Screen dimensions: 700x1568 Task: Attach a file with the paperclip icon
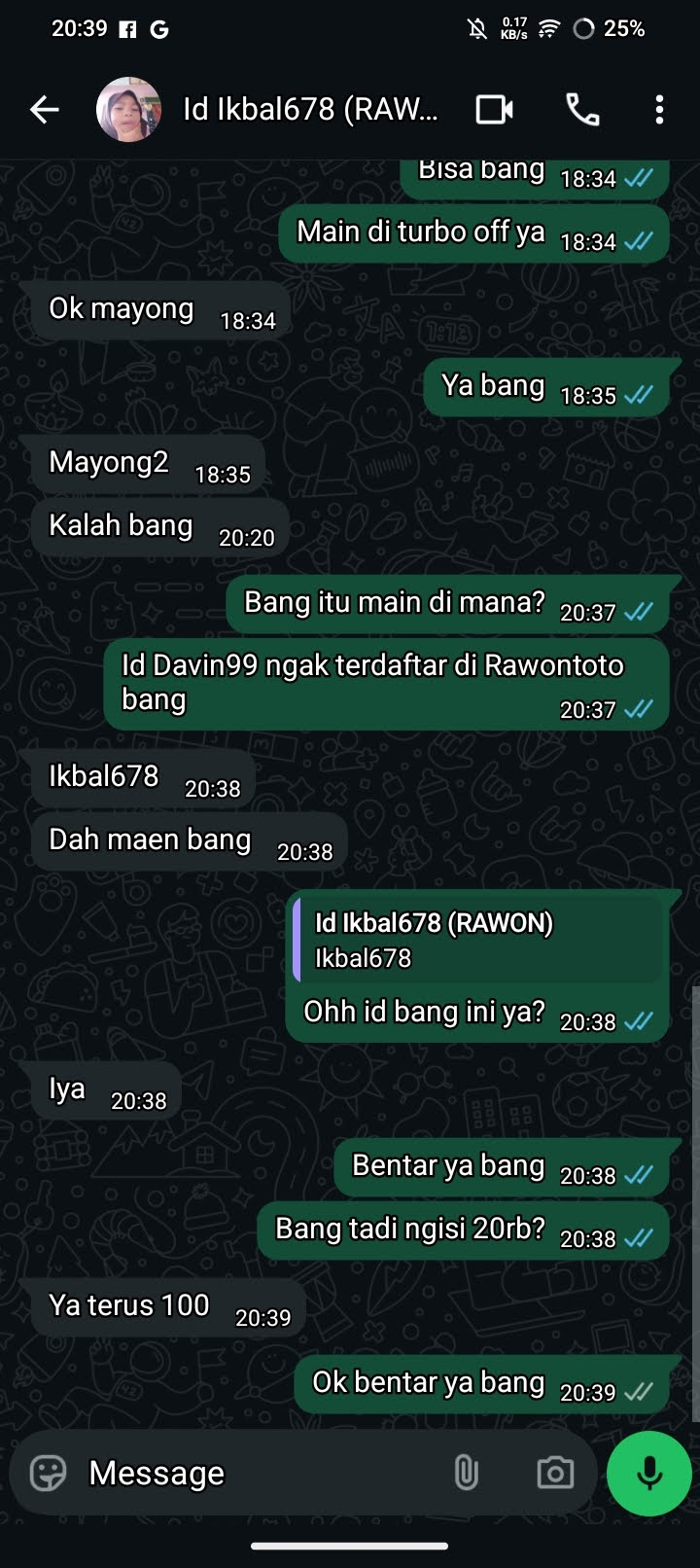coord(467,1474)
